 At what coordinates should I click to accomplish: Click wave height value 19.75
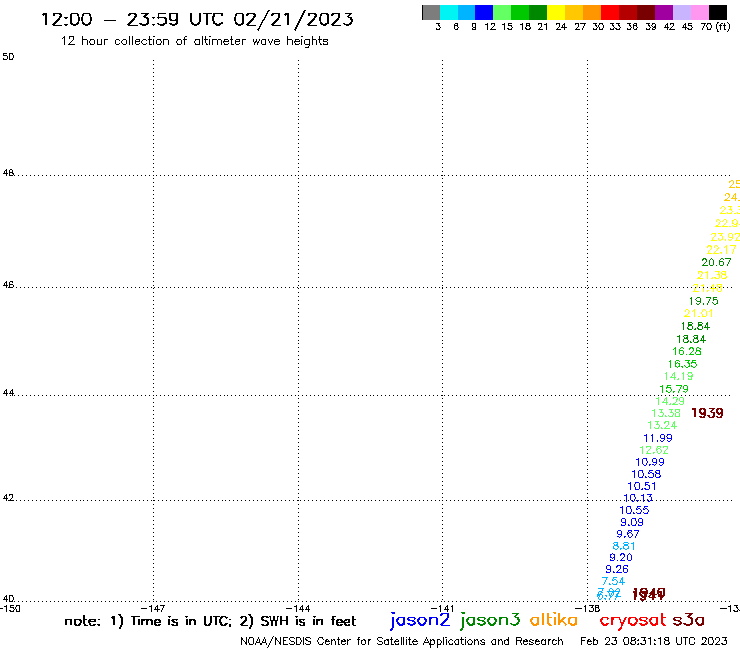tap(703, 301)
